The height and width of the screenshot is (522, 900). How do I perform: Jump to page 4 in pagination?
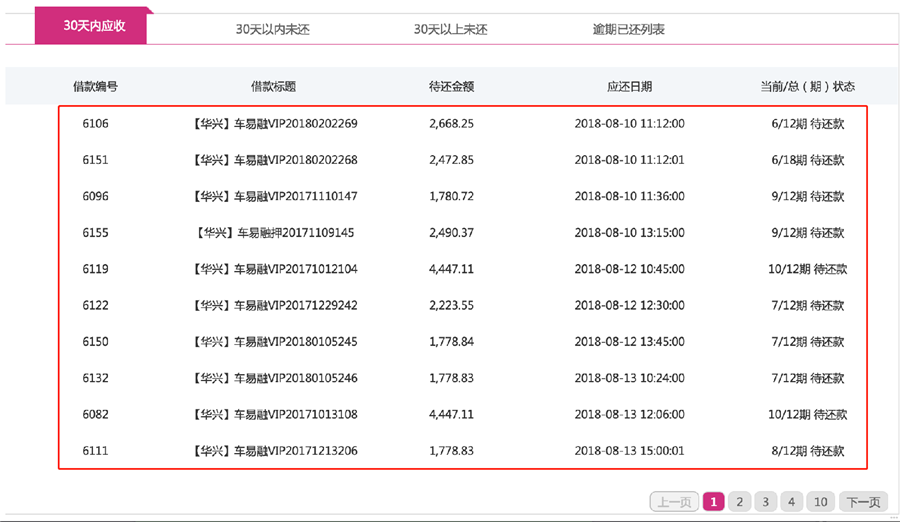[x=791, y=502]
